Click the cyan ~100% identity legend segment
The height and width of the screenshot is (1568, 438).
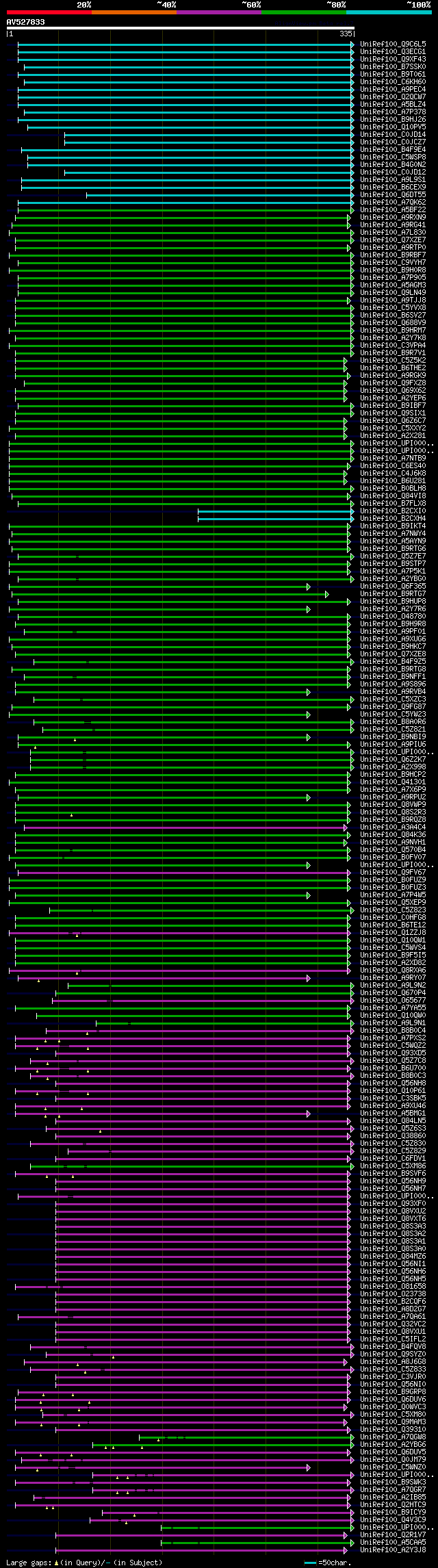[x=389, y=12]
